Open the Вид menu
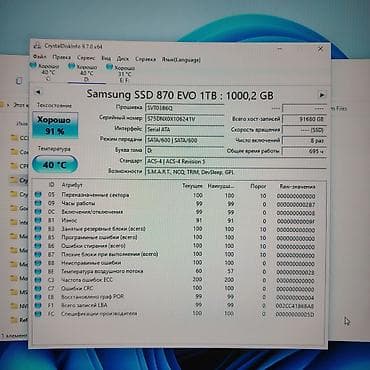370x370 pixels. click(106, 58)
